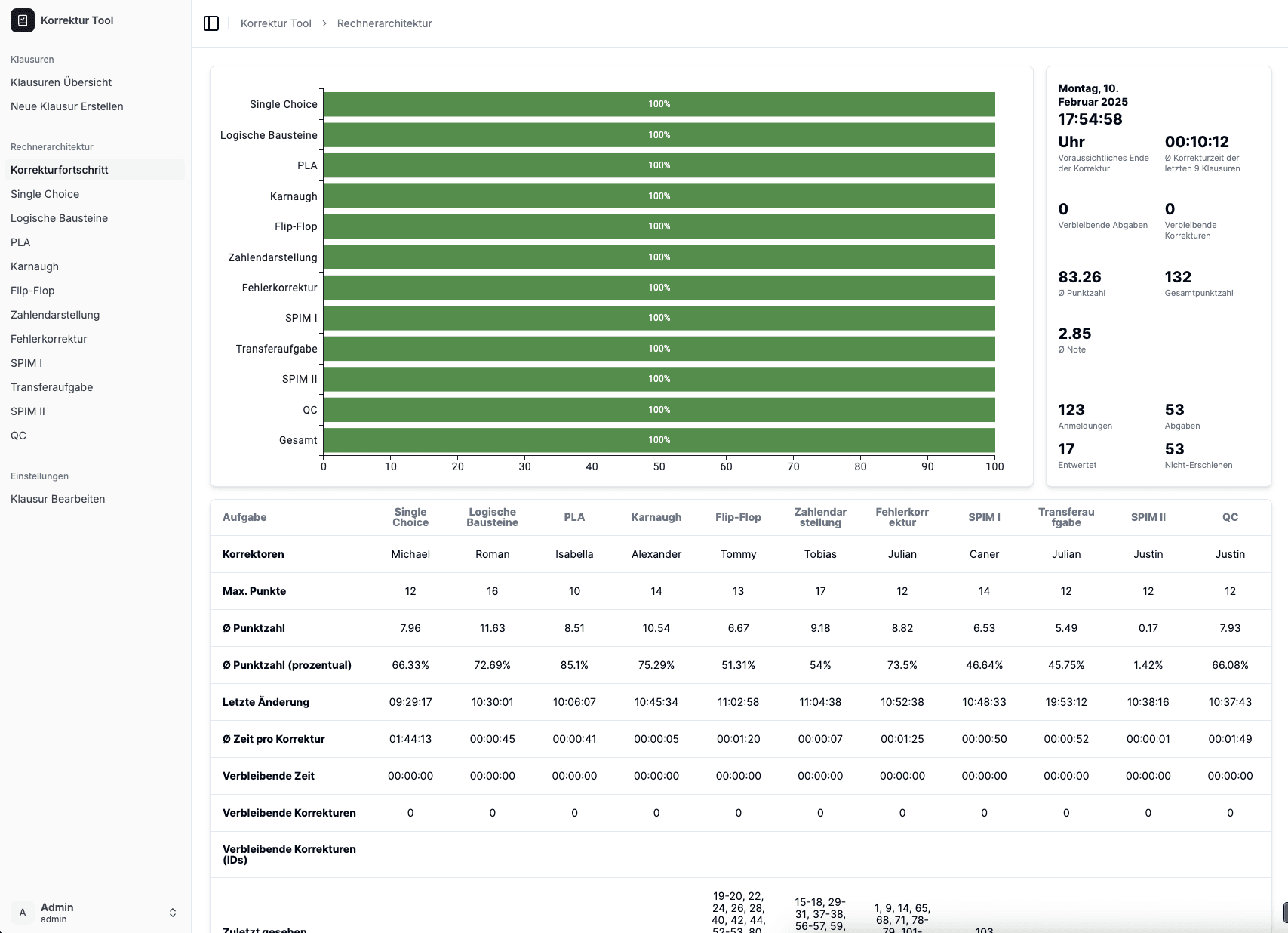The height and width of the screenshot is (933, 1288).
Task: Open the Flip-Flop section
Action: (x=32, y=291)
